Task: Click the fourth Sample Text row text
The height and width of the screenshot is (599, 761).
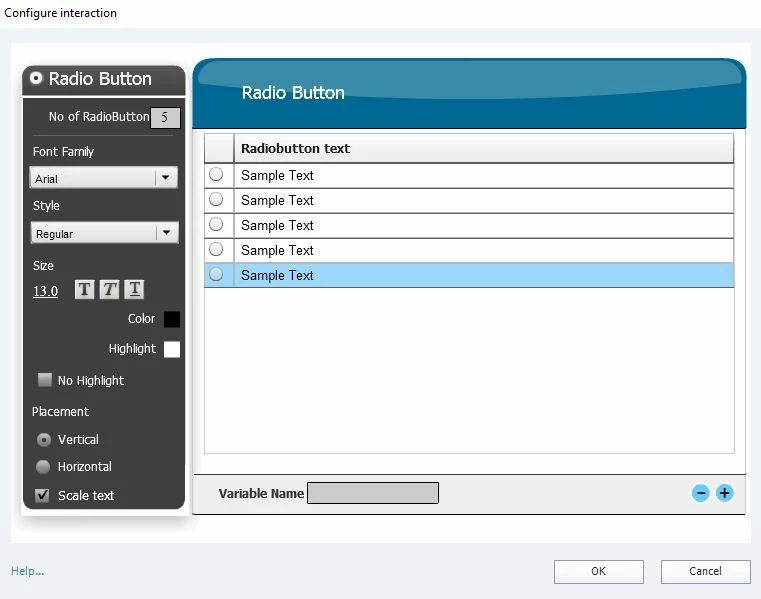Action: (277, 250)
